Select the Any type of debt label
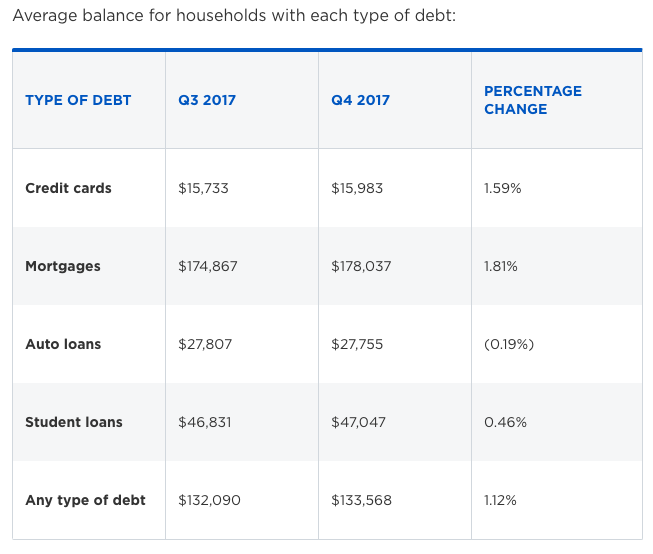 tap(85, 500)
